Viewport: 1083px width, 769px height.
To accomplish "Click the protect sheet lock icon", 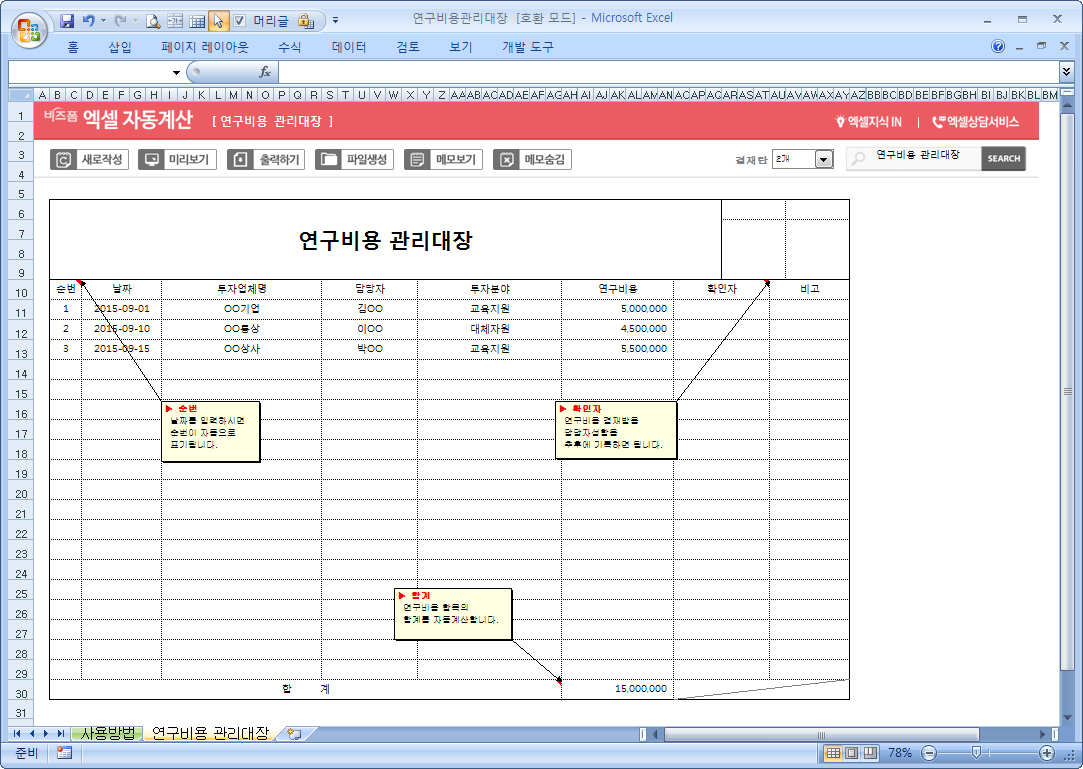I will 305,21.
